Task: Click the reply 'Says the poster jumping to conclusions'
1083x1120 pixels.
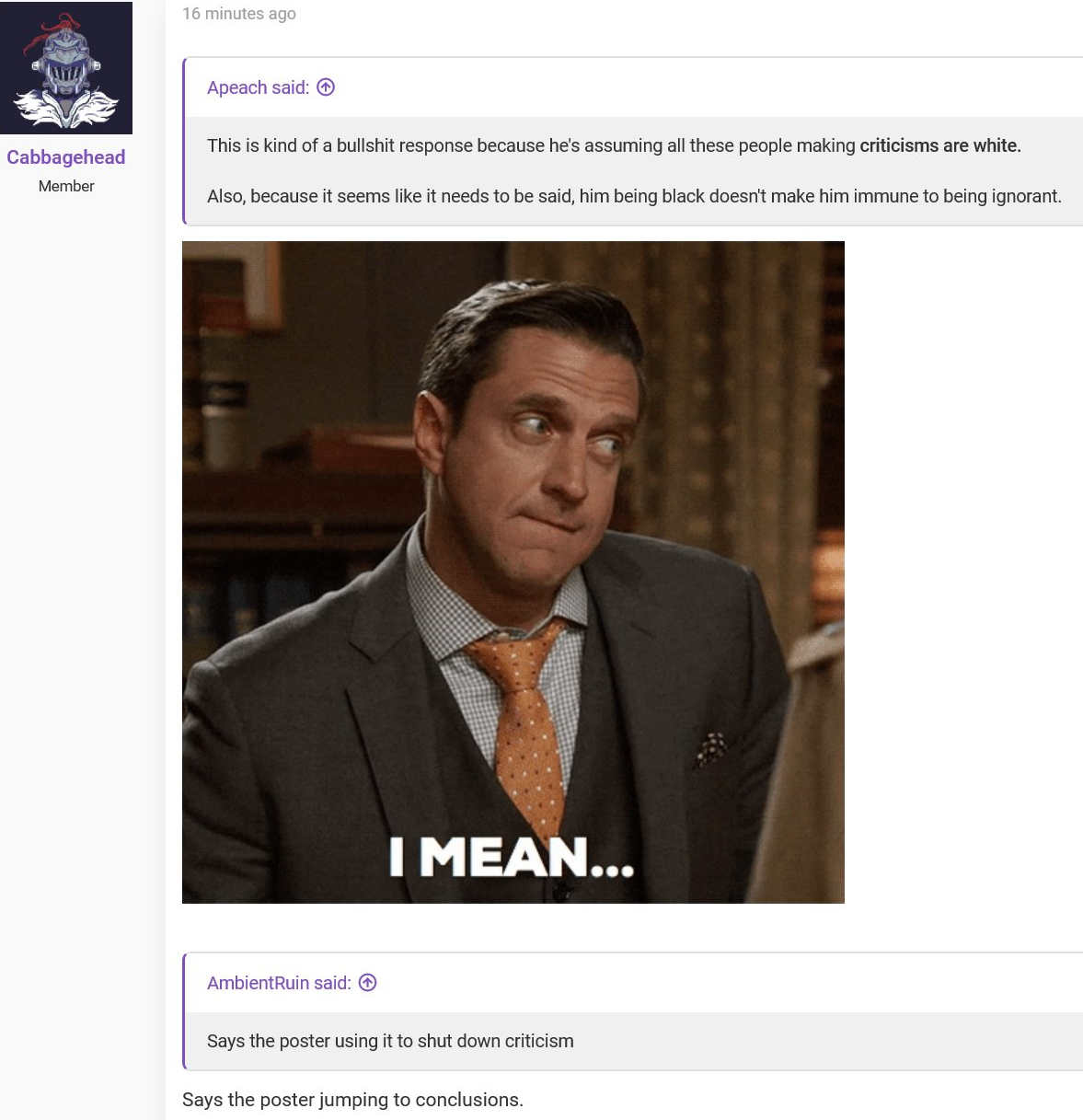Action: (x=352, y=1100)
